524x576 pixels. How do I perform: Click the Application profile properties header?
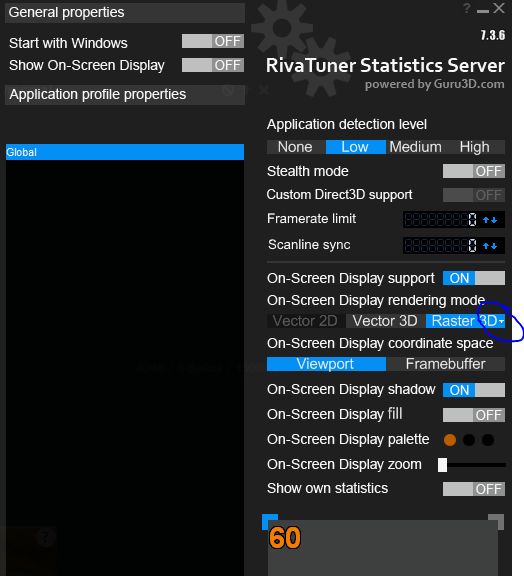tap(125, 95)
